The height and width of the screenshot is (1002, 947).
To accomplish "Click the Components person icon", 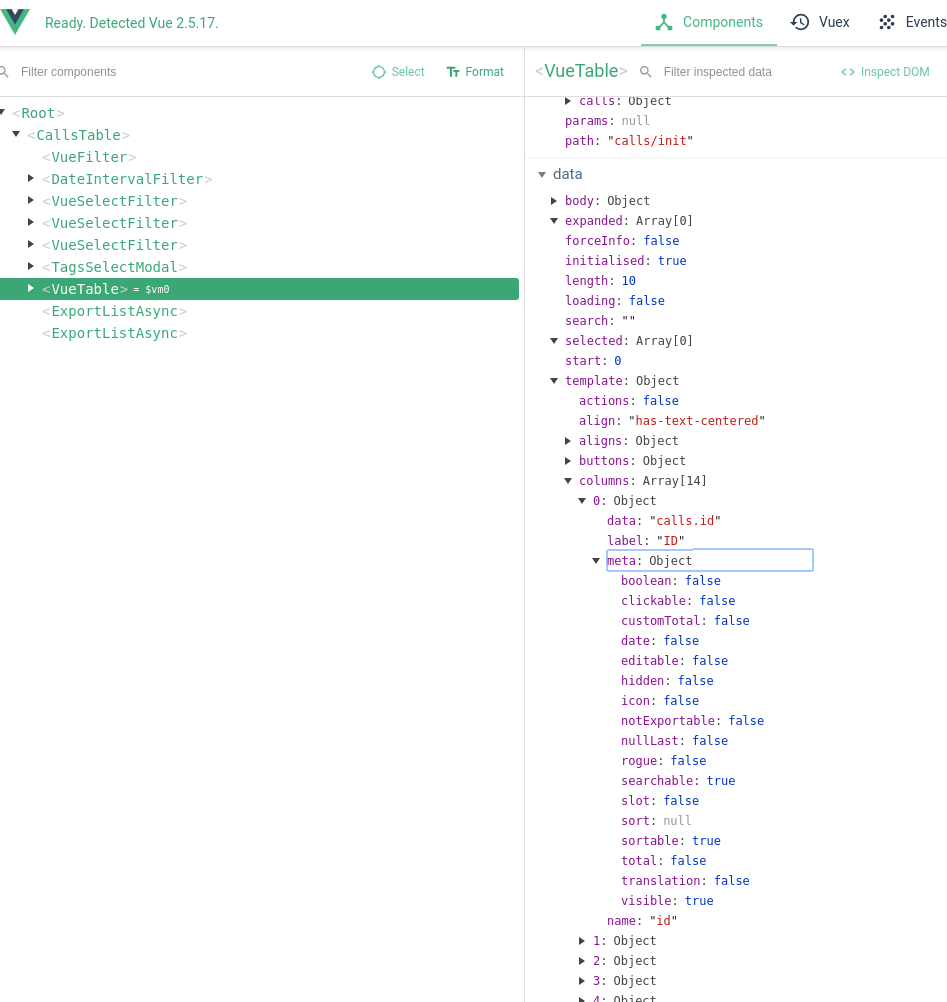I will click(666, 22).
